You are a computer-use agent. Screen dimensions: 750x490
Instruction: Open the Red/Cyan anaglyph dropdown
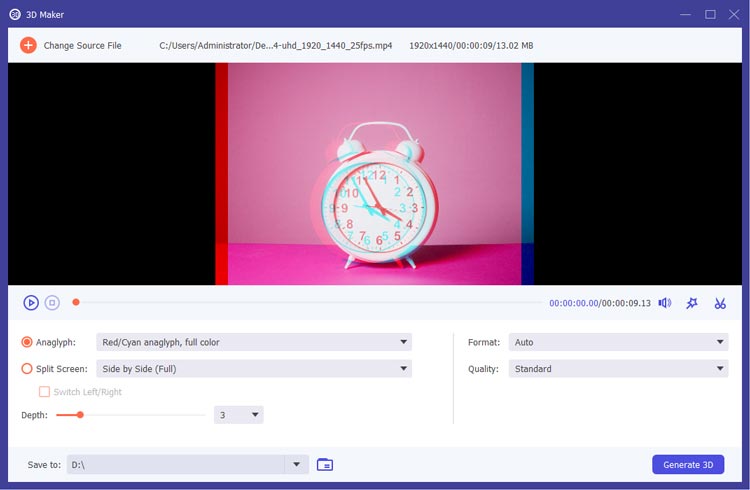coord(254,342)
